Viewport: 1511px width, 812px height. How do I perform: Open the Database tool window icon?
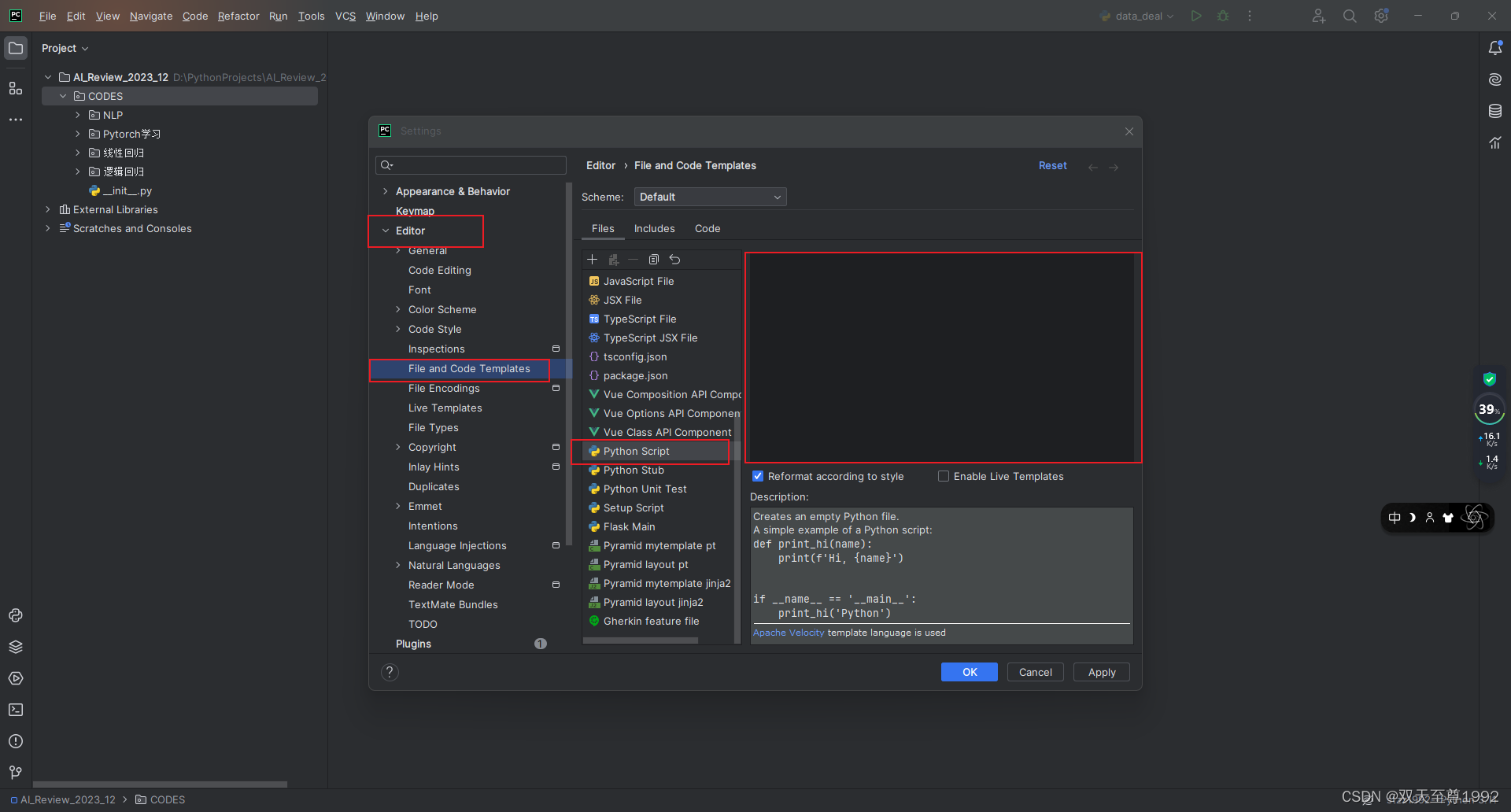click(1495, 111)
